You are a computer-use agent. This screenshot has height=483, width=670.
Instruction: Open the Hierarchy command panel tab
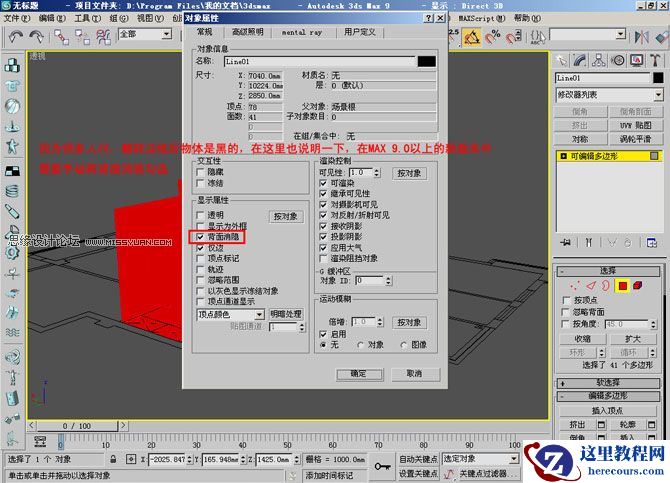599,61
